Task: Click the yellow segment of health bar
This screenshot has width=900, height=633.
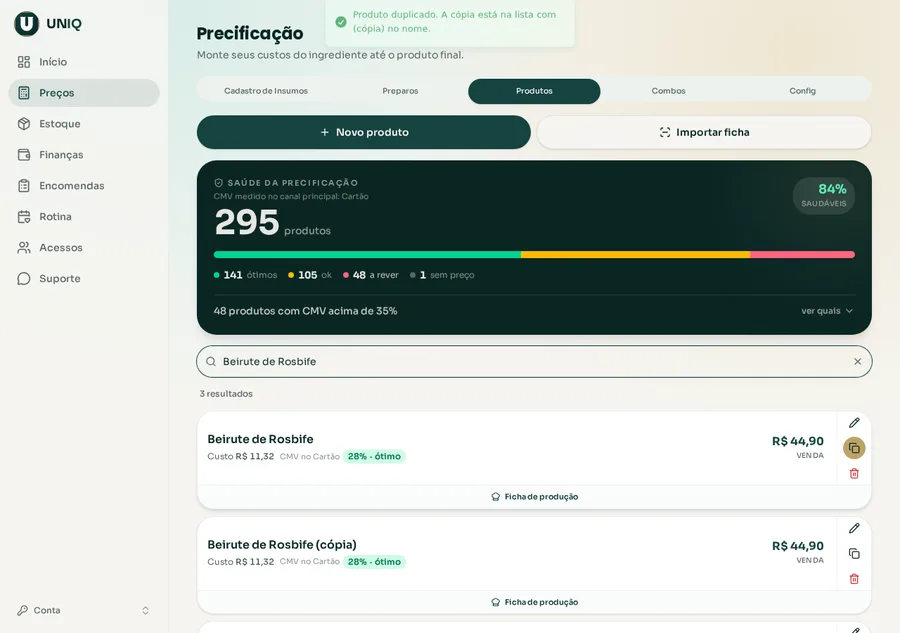Action: (x=635, y=255)
